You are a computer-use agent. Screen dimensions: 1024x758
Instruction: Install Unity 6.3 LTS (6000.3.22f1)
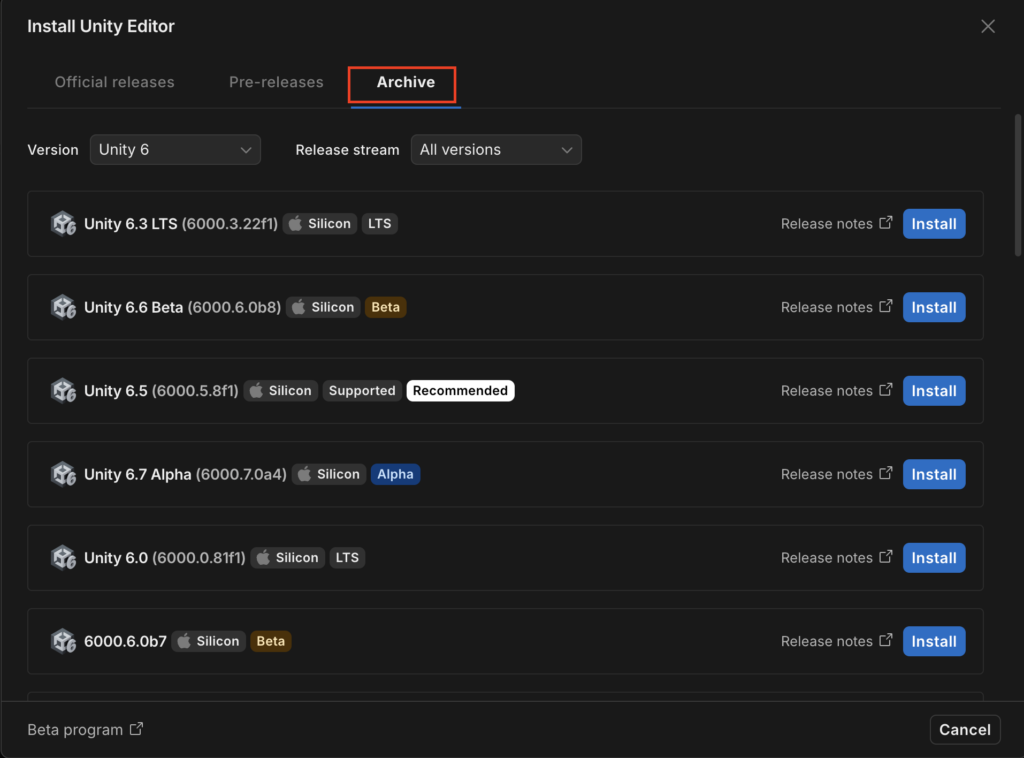[934, 224]
